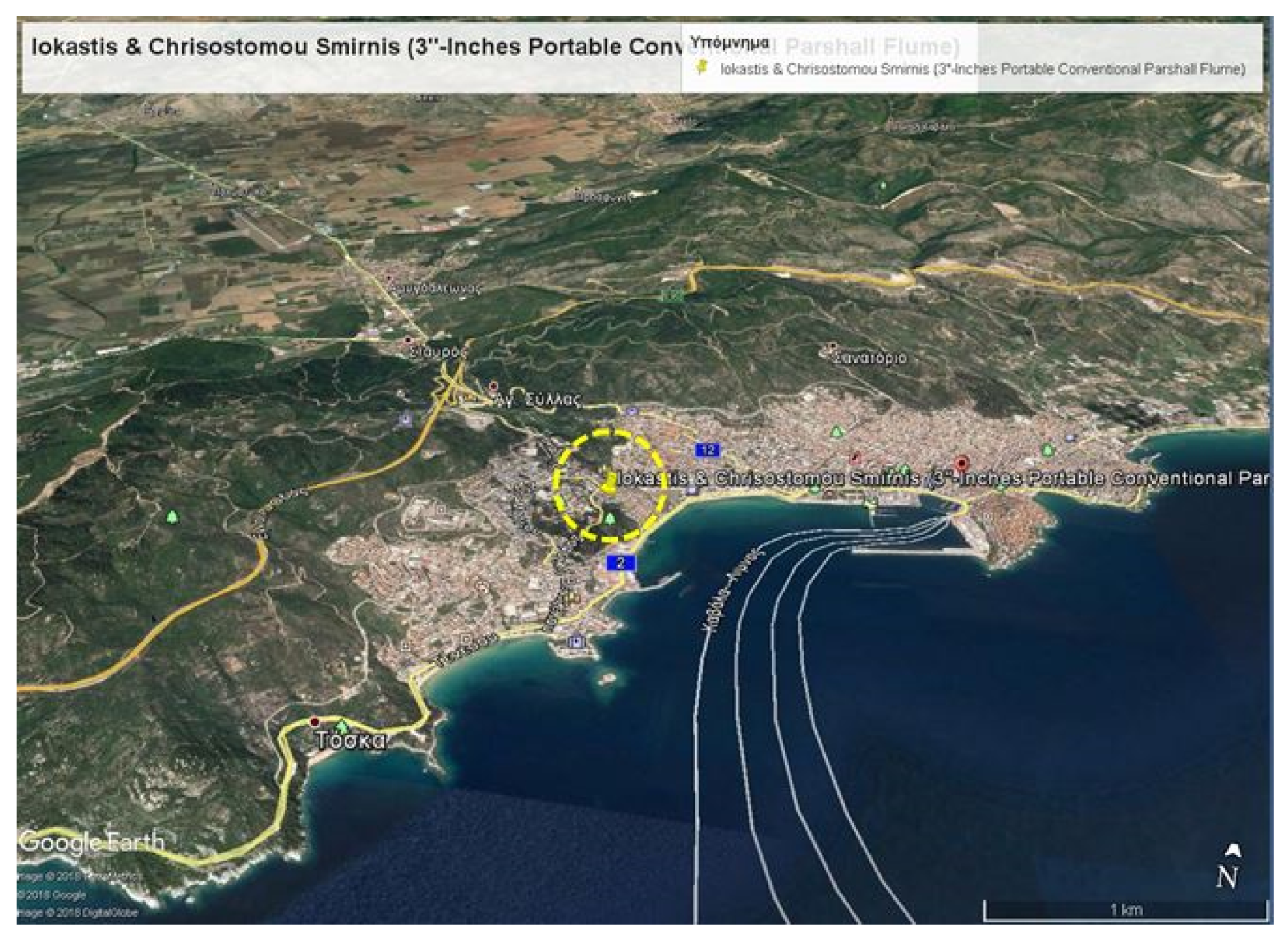The width and height of the screenshot is (1288, 938).
Task: Click the blue route 2 road shield
Action: click(620, 563)
